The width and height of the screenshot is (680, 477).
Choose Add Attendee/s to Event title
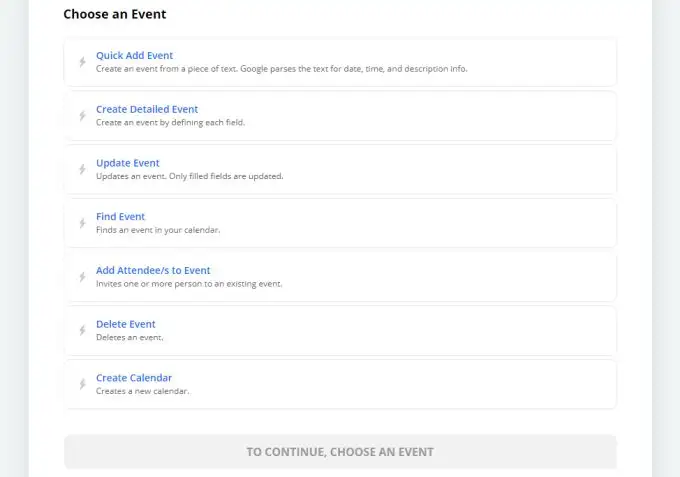(x=153, y=270)
